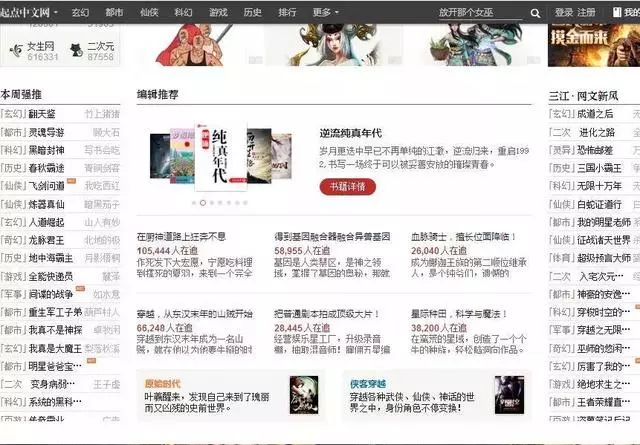Viewport: 640px width, 445px height.
Task: Click the 三江·网文新风 section heading
Action: [583, 96]
